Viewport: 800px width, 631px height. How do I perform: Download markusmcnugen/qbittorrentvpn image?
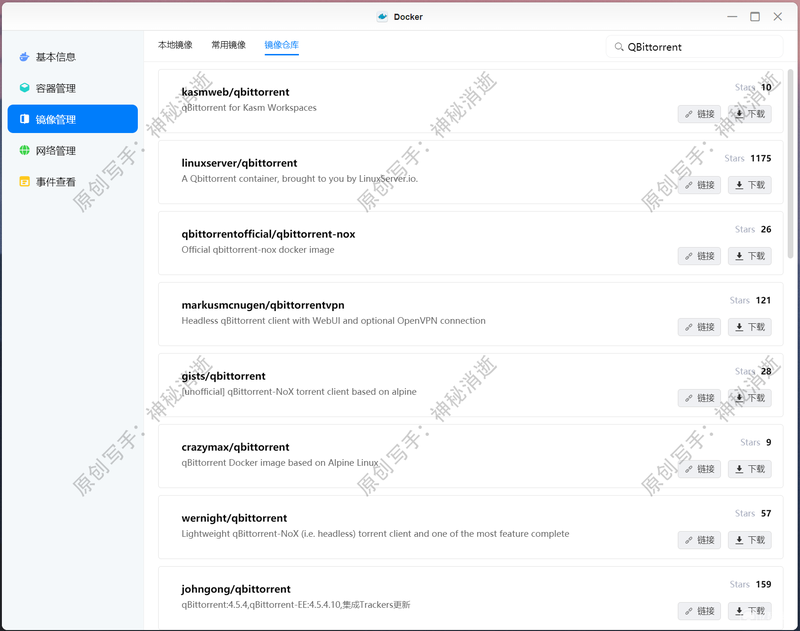[x=749, y=326]
